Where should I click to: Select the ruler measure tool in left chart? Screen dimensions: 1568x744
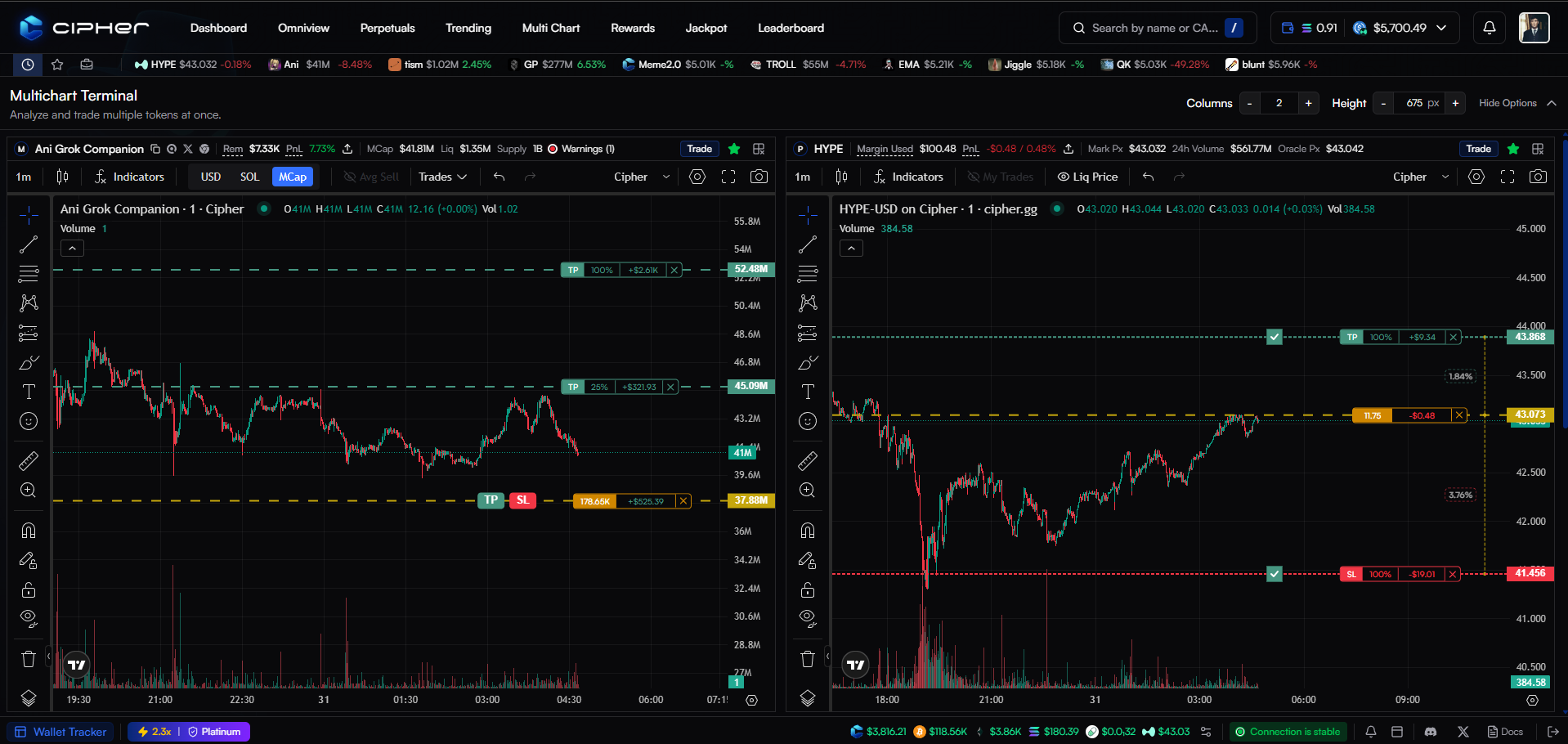point(29,461)
